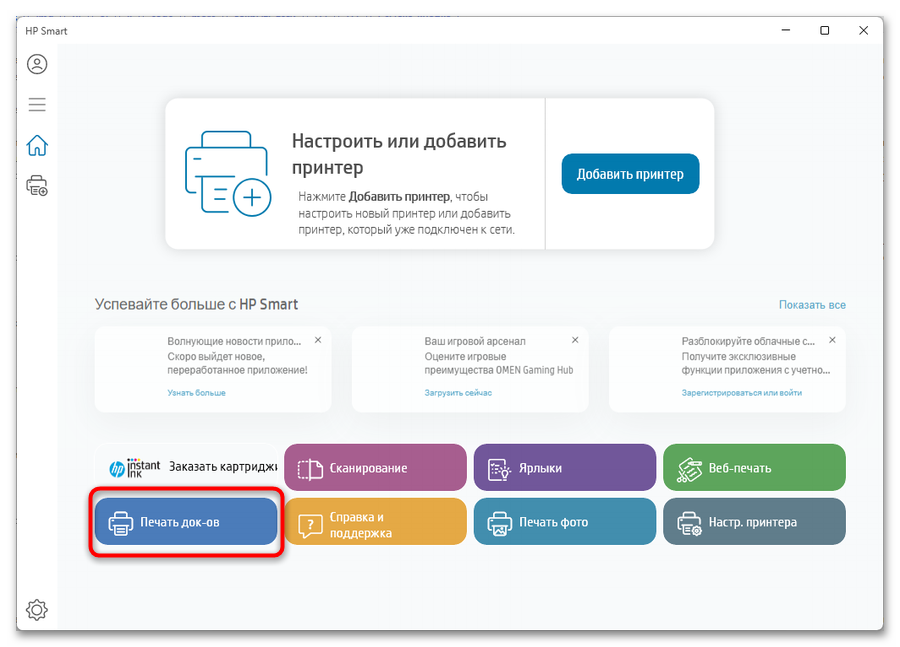Open the settings gear icon

coord(37,610)
